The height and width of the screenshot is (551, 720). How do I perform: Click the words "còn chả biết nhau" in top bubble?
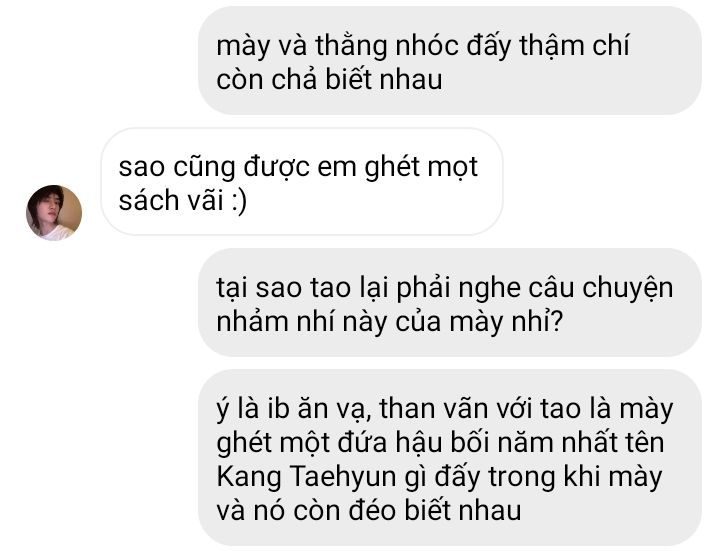click(x=329, y=79)
